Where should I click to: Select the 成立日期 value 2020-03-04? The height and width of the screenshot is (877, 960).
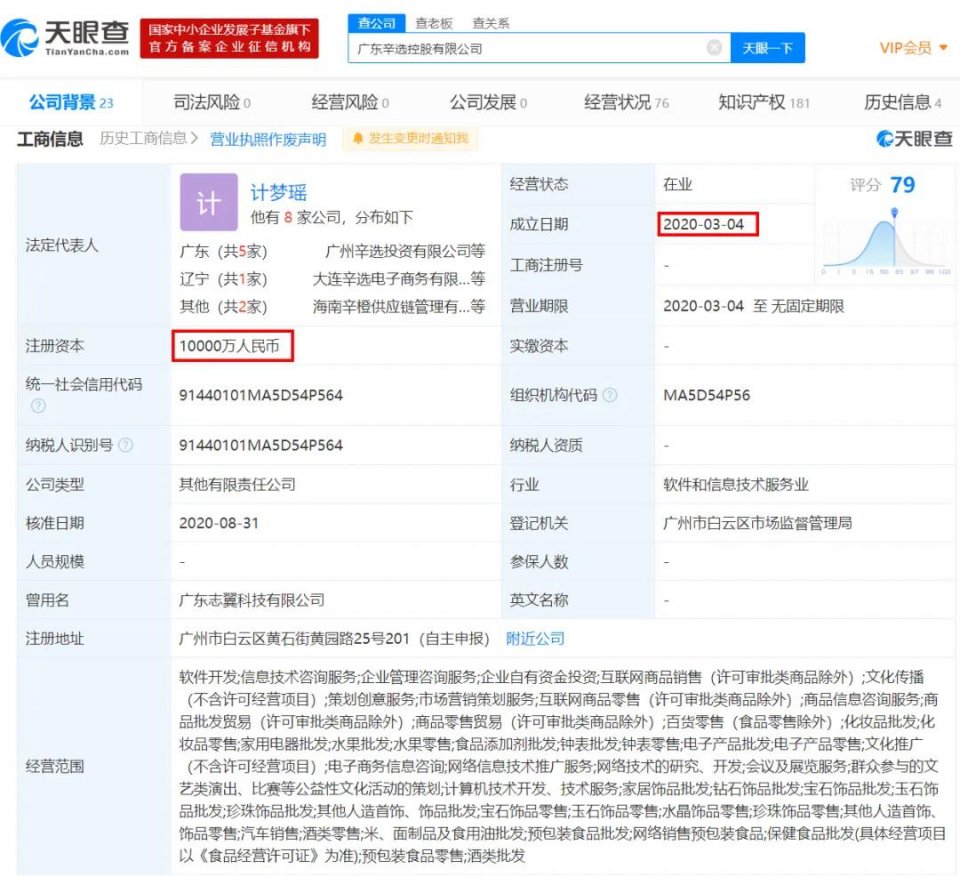click(703, 224)
